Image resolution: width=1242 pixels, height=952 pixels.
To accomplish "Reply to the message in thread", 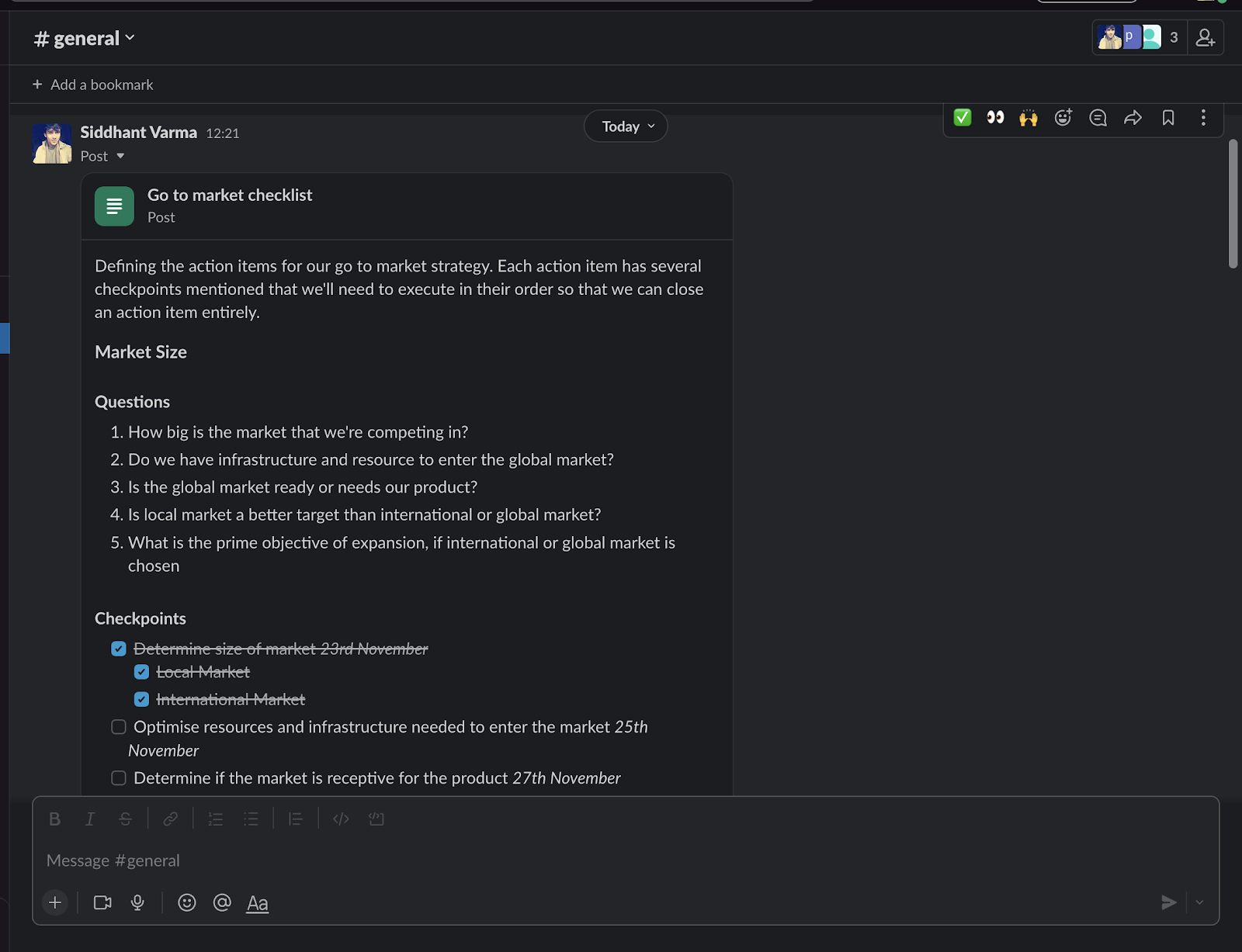I will pyautogui.click(x=1098, y=118).
